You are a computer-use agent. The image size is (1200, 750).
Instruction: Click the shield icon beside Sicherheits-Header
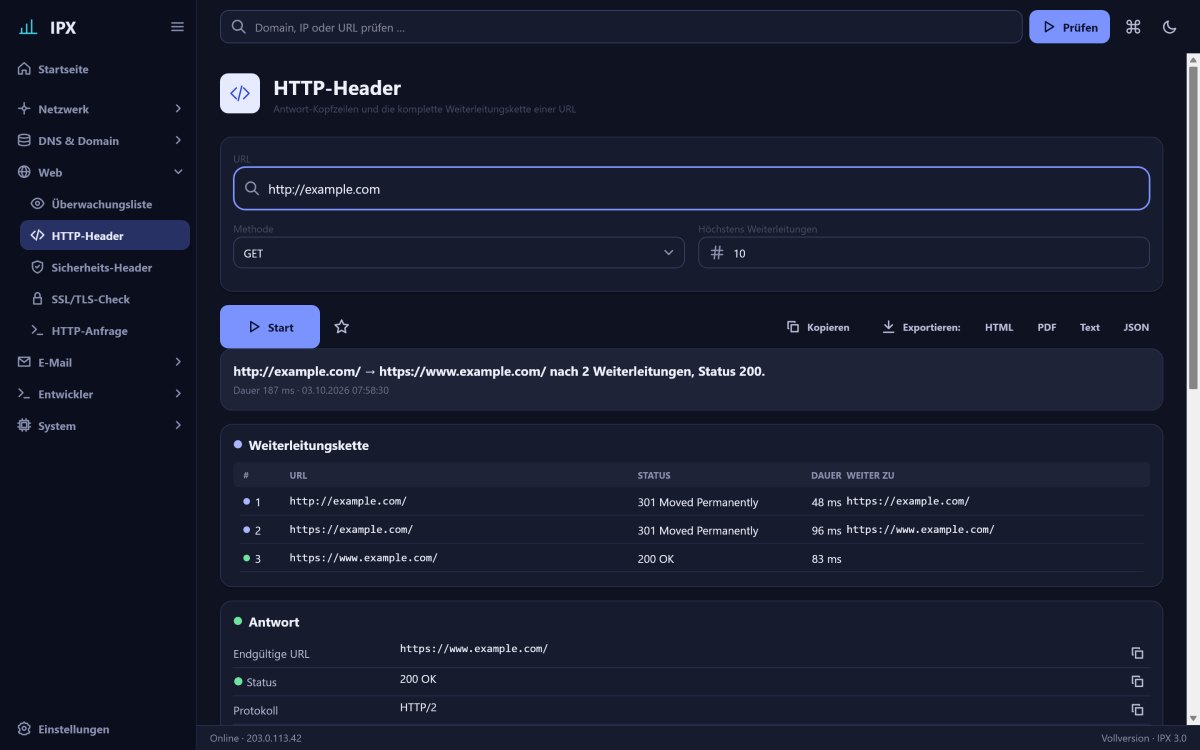[38, 268]
